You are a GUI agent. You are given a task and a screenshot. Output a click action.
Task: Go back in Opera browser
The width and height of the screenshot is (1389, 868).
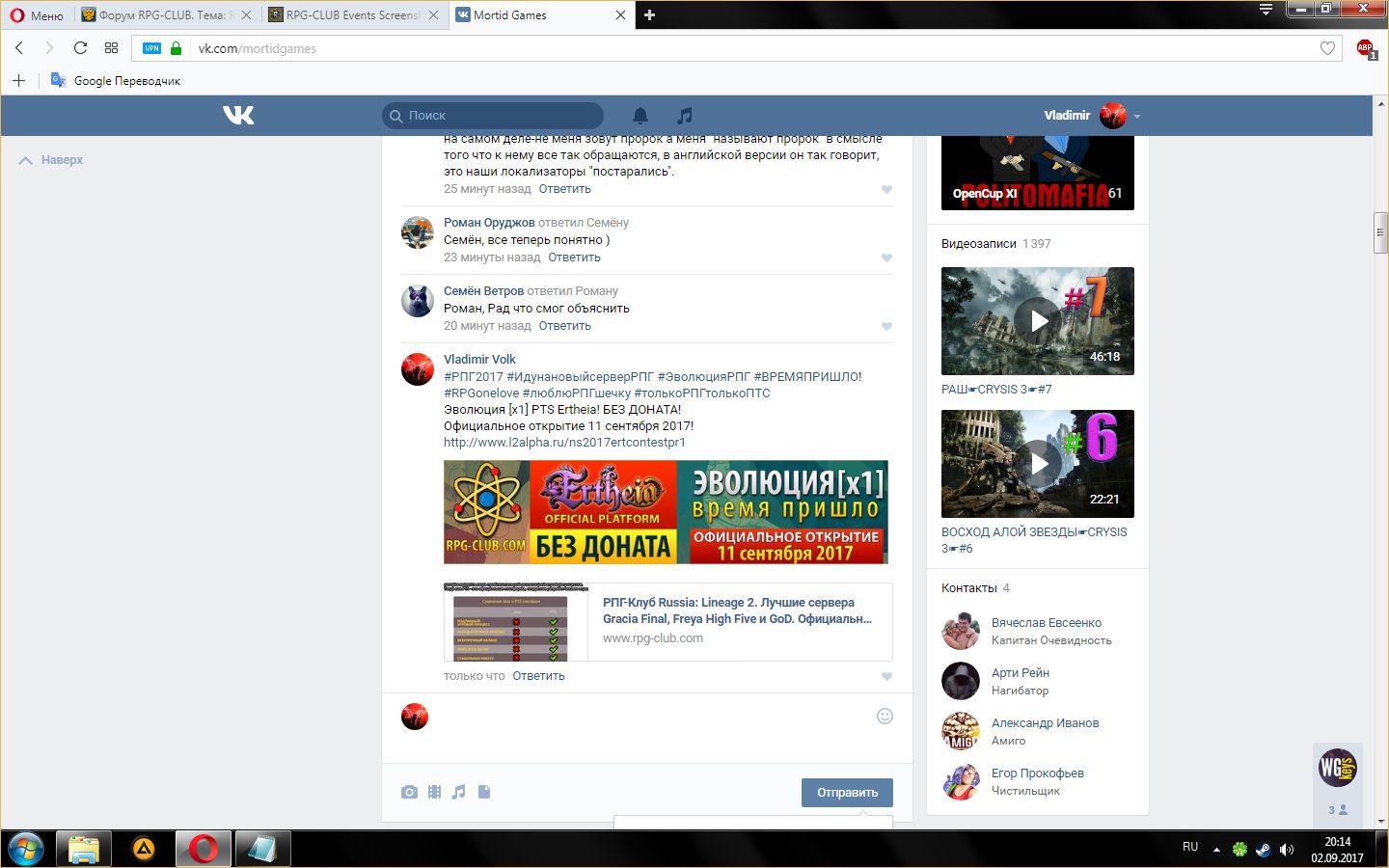coord(19,48)
